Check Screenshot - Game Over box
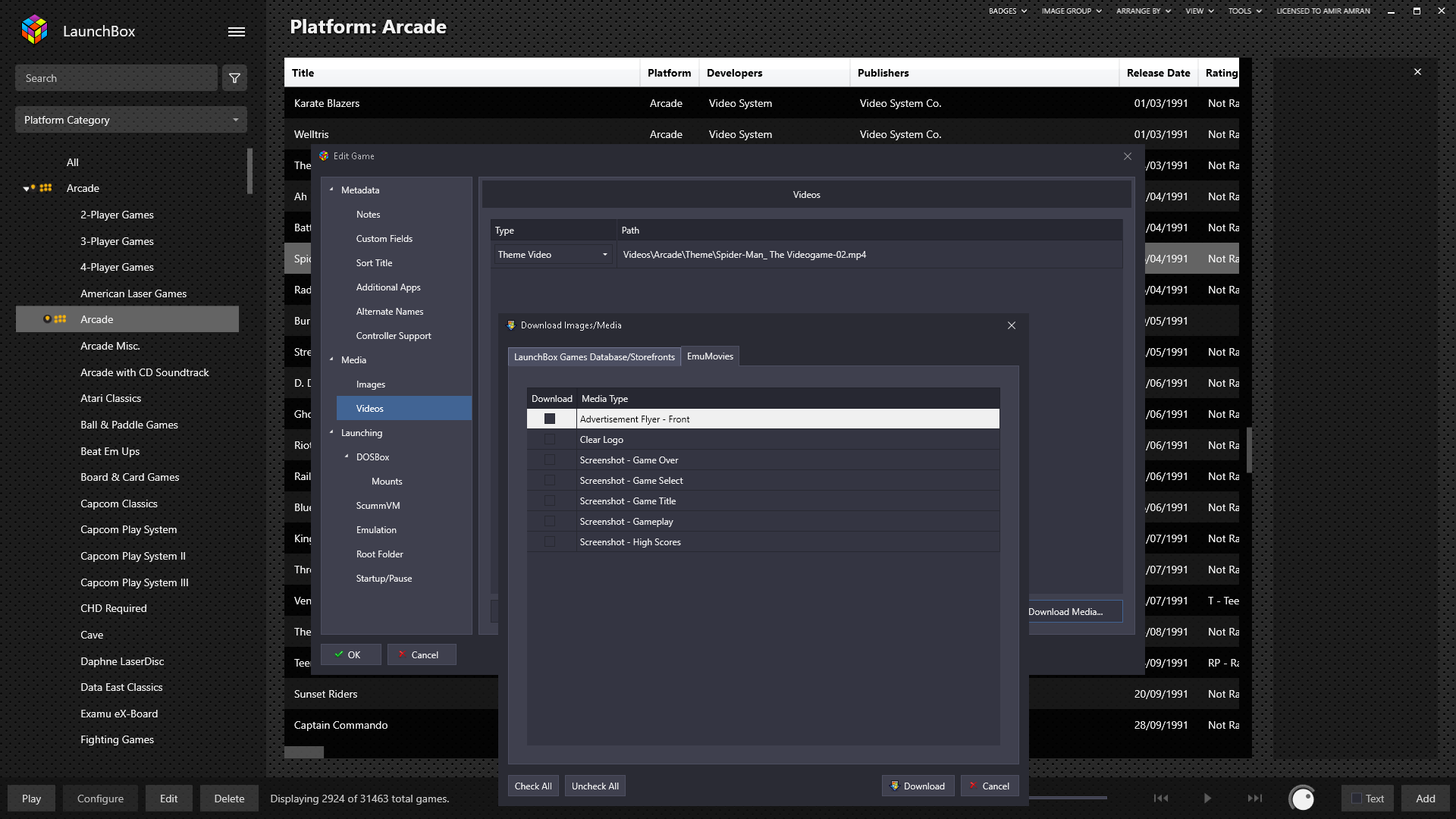 pos(550,460)
